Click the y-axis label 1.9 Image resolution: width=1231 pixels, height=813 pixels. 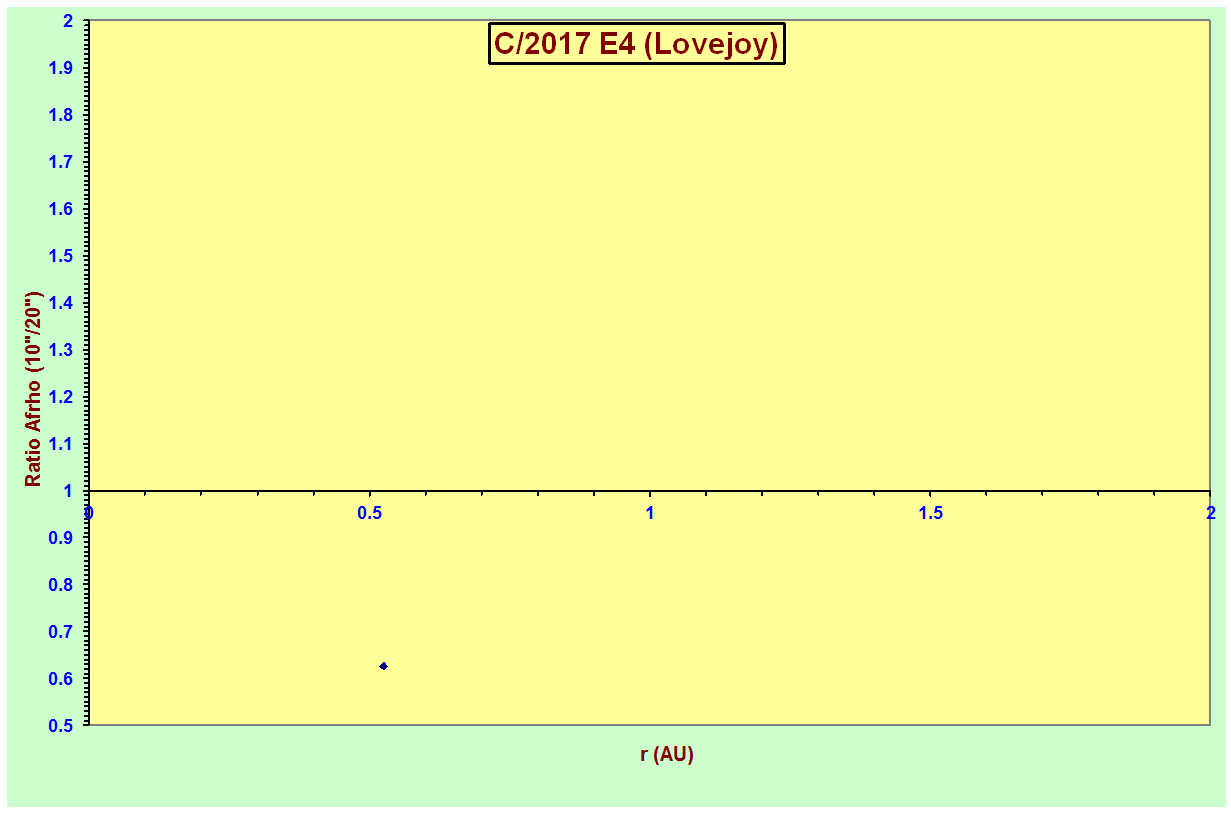point(61,67)
